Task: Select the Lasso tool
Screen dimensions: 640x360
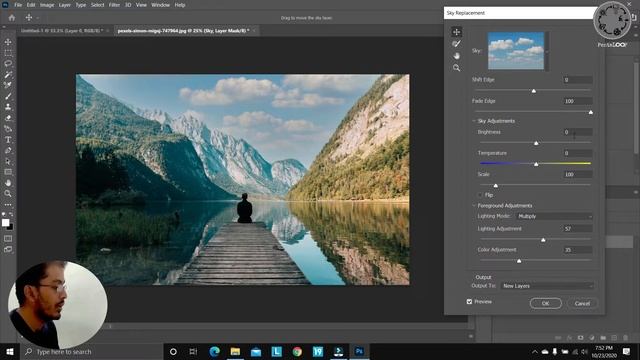Action: point(8,64)
